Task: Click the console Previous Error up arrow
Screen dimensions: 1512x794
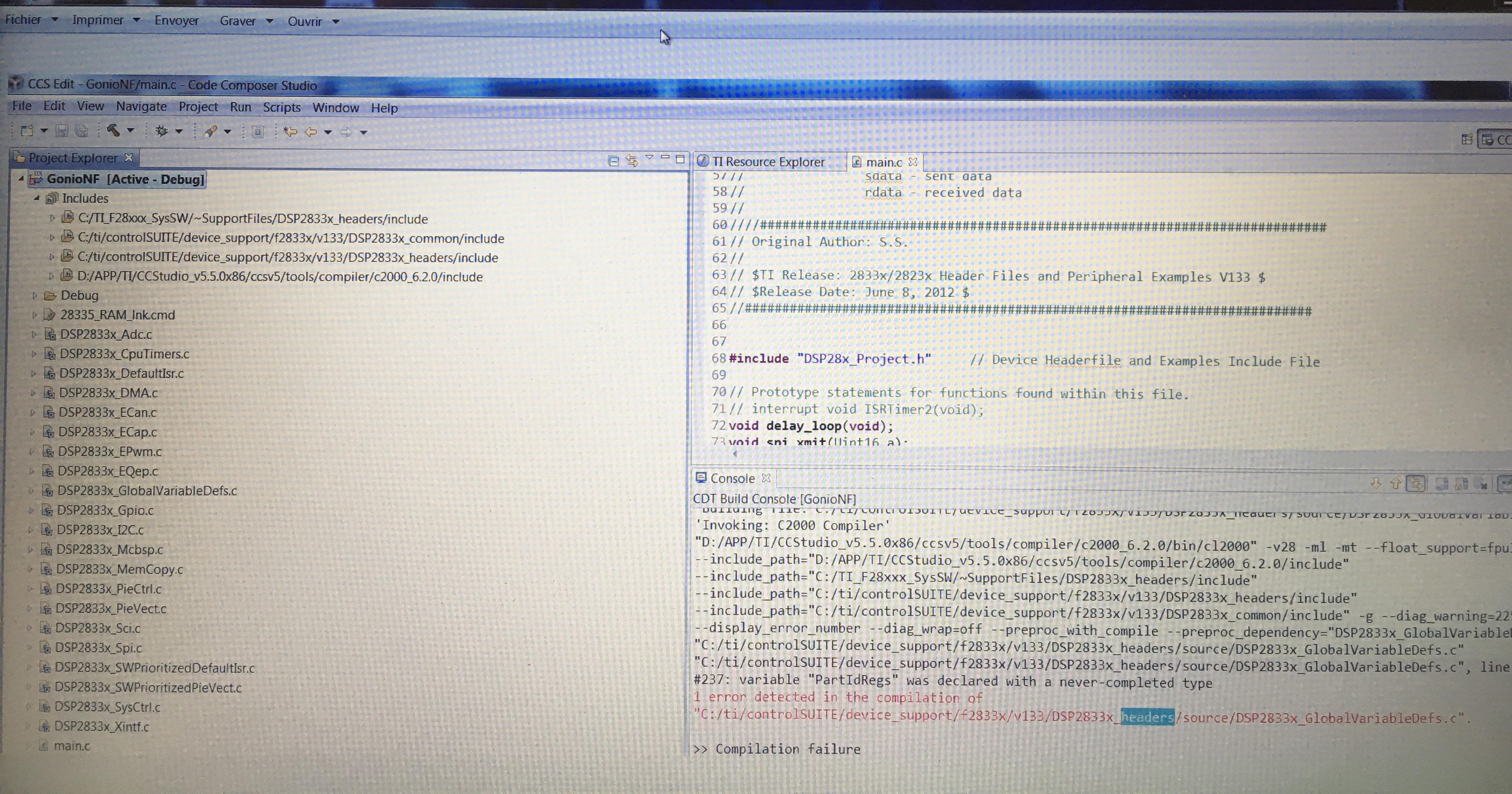Action: pyautogui.click(x=1395, y=484)
